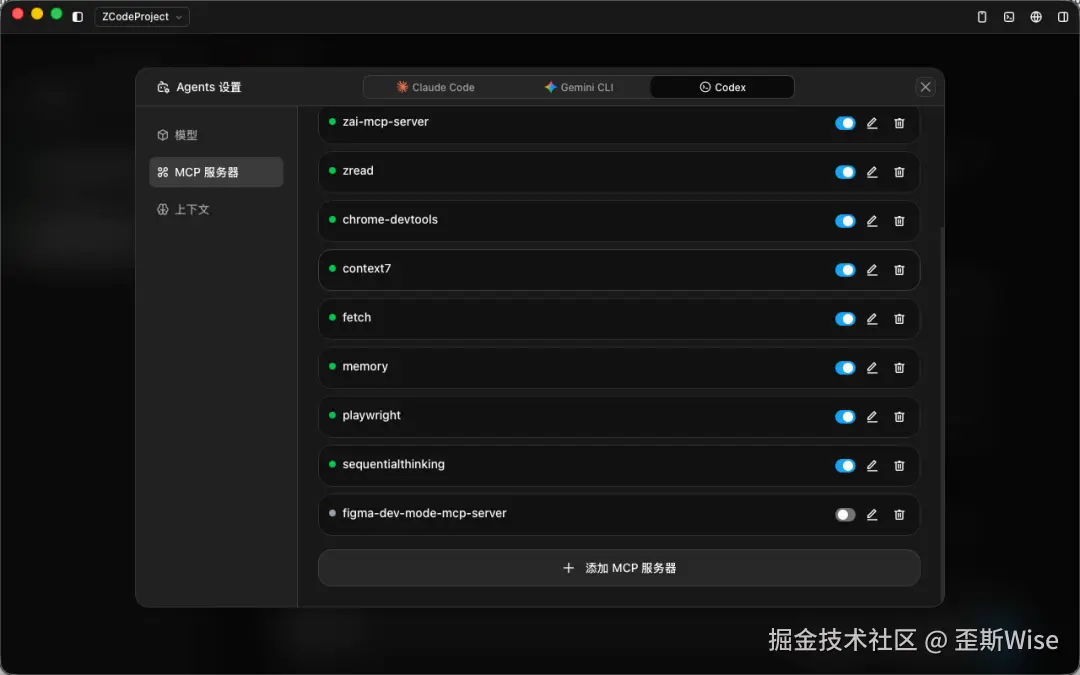Screen dimensions: 1080x675
Task: Enable the figma-dev-mode-mcp-server switch
Action: [x=845, y=515]
